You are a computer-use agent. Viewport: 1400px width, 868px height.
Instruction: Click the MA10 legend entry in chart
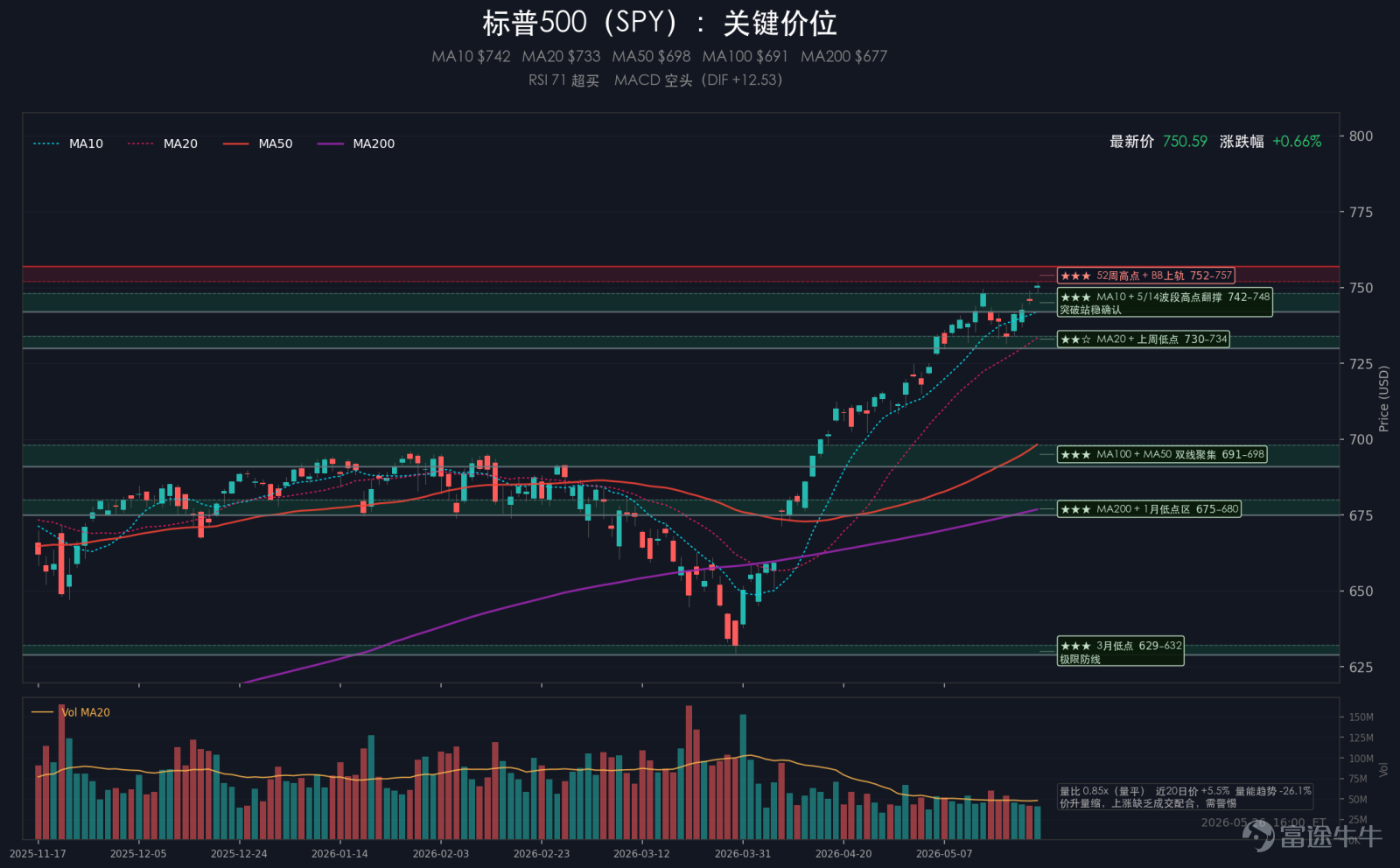pos(68,143)
